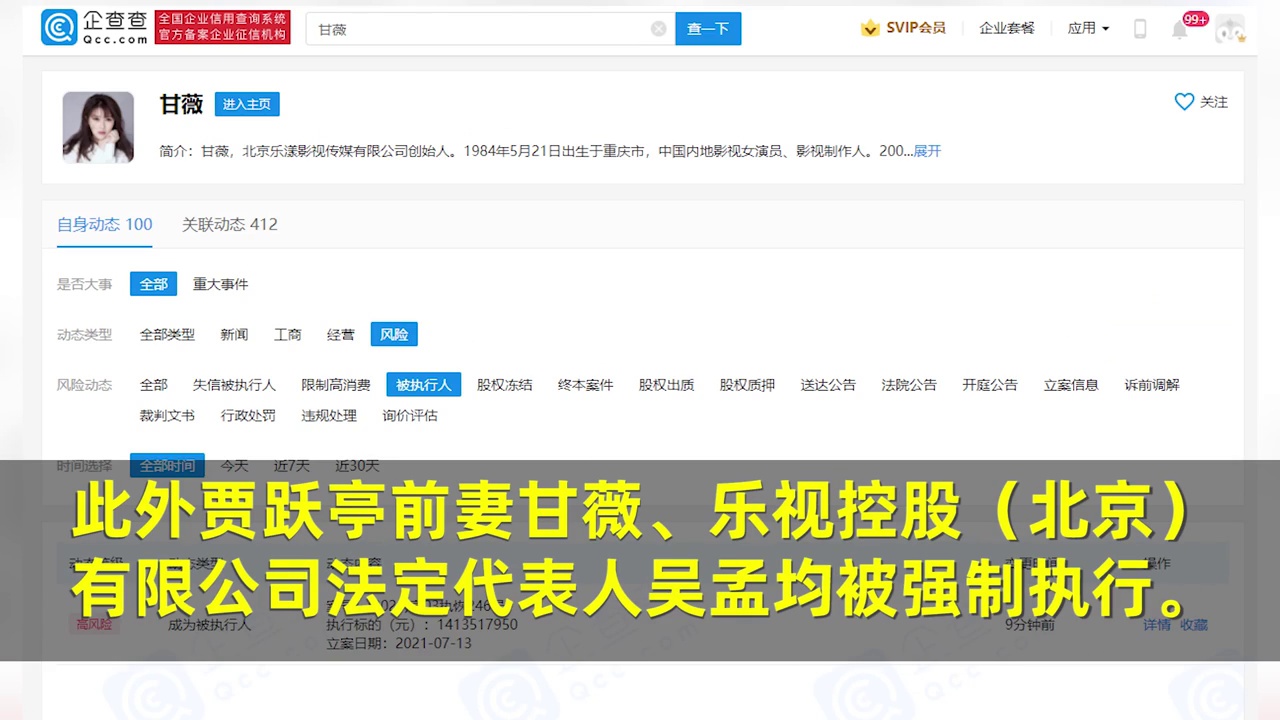Select 全部类型 in 动态类型 filter
The image size is (1280, 720).
click(167, 334)
